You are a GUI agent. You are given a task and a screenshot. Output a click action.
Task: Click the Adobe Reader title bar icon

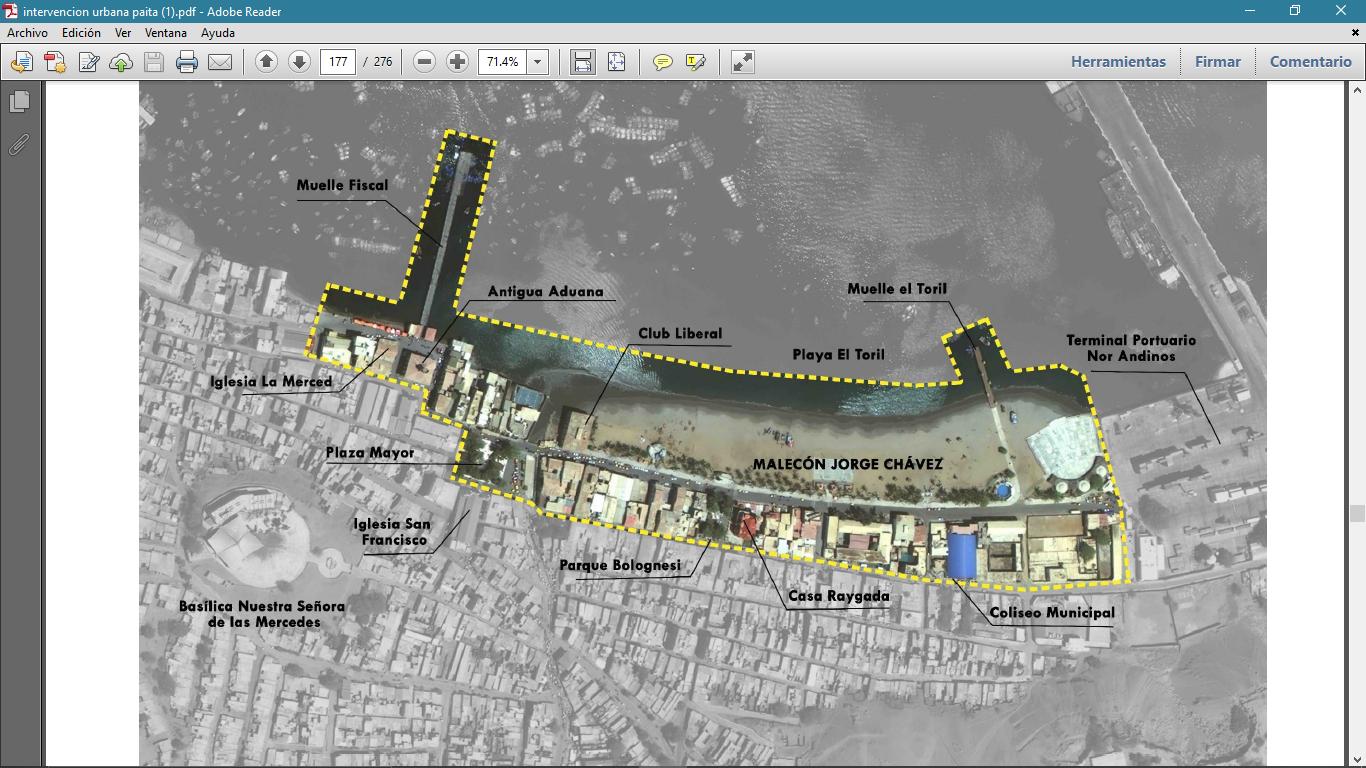tap(10, 11)
